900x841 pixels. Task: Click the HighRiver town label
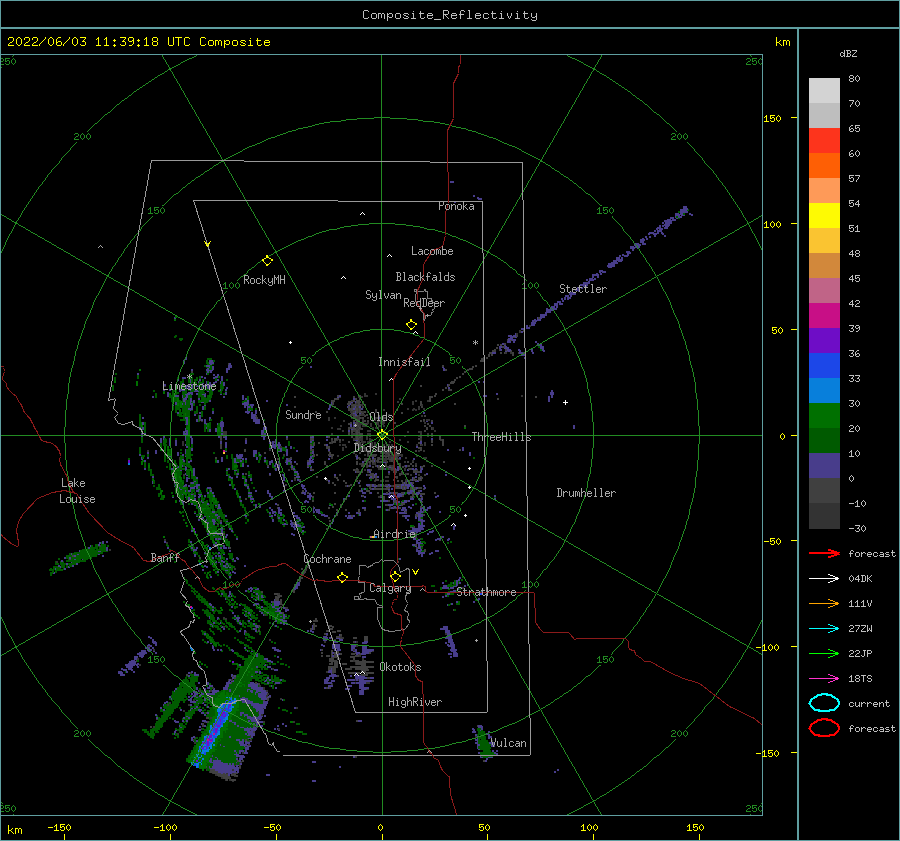[415, 702]
